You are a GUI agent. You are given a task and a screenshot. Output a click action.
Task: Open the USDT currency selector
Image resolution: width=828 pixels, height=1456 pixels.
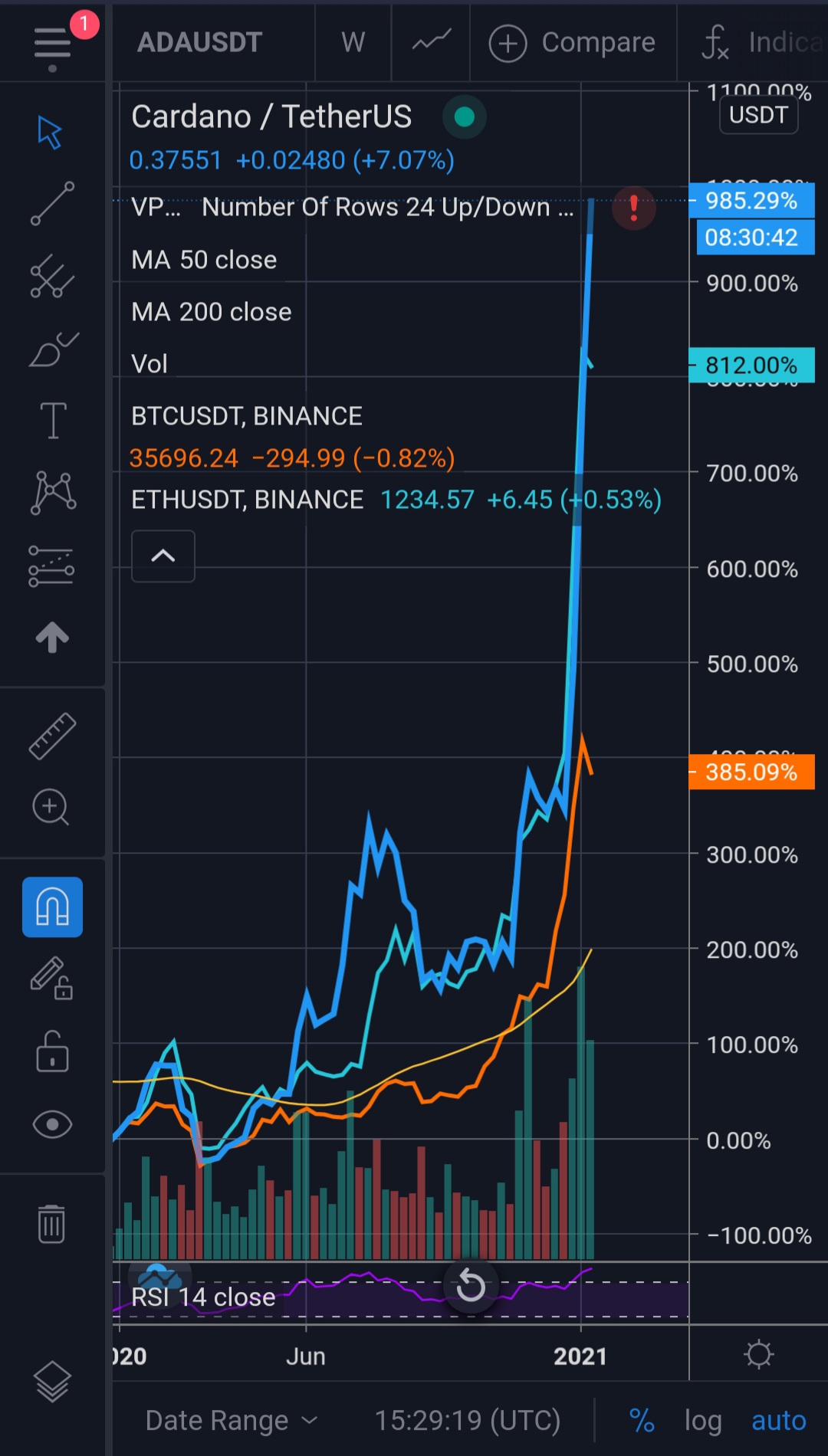pyautogui.click(x=758, y=115)
